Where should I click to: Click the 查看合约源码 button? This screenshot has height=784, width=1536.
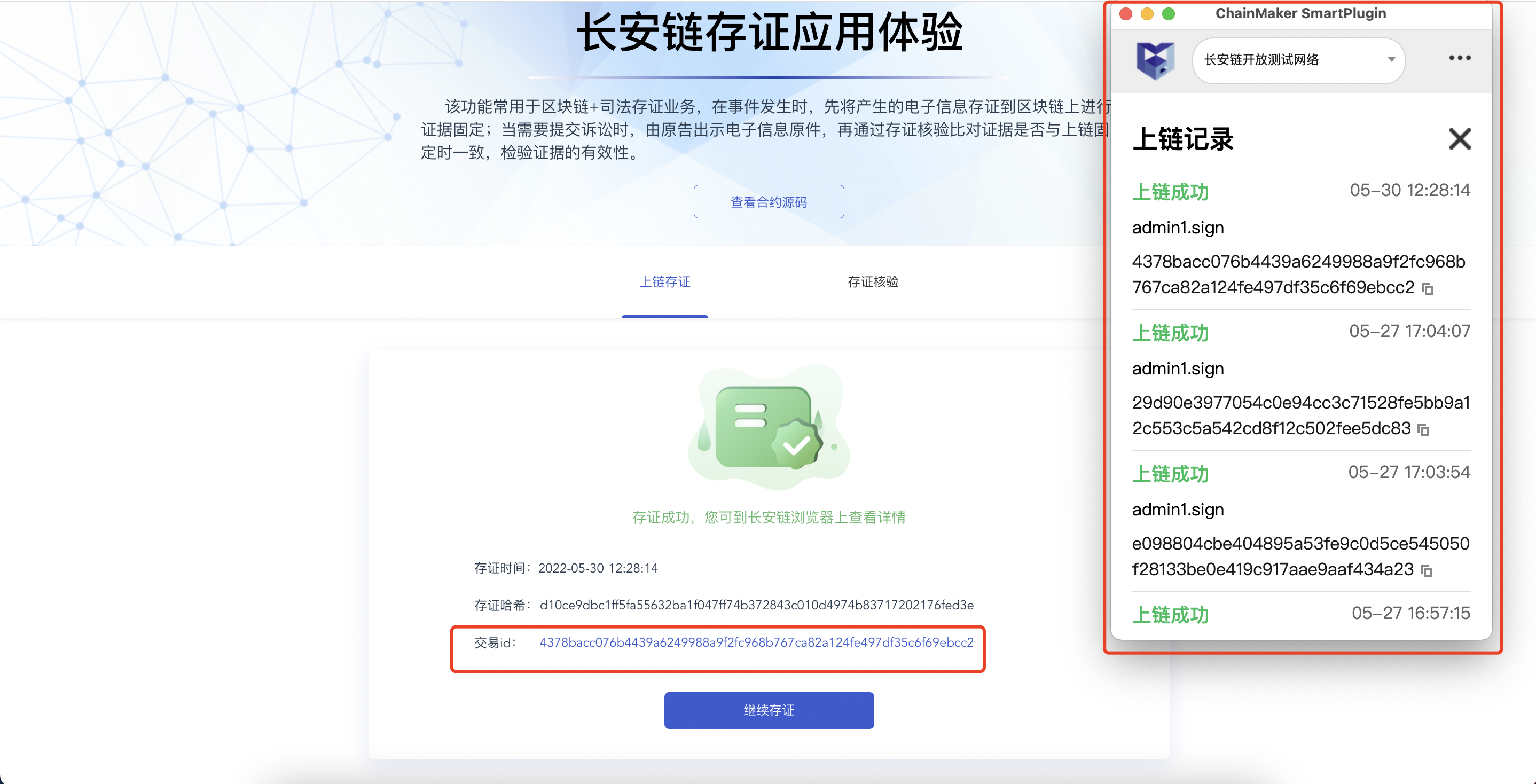point(769,201)
